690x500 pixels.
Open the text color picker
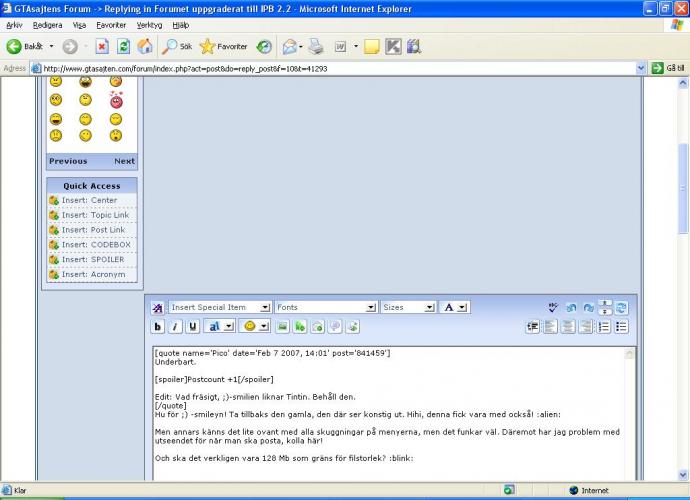(455, 307)
